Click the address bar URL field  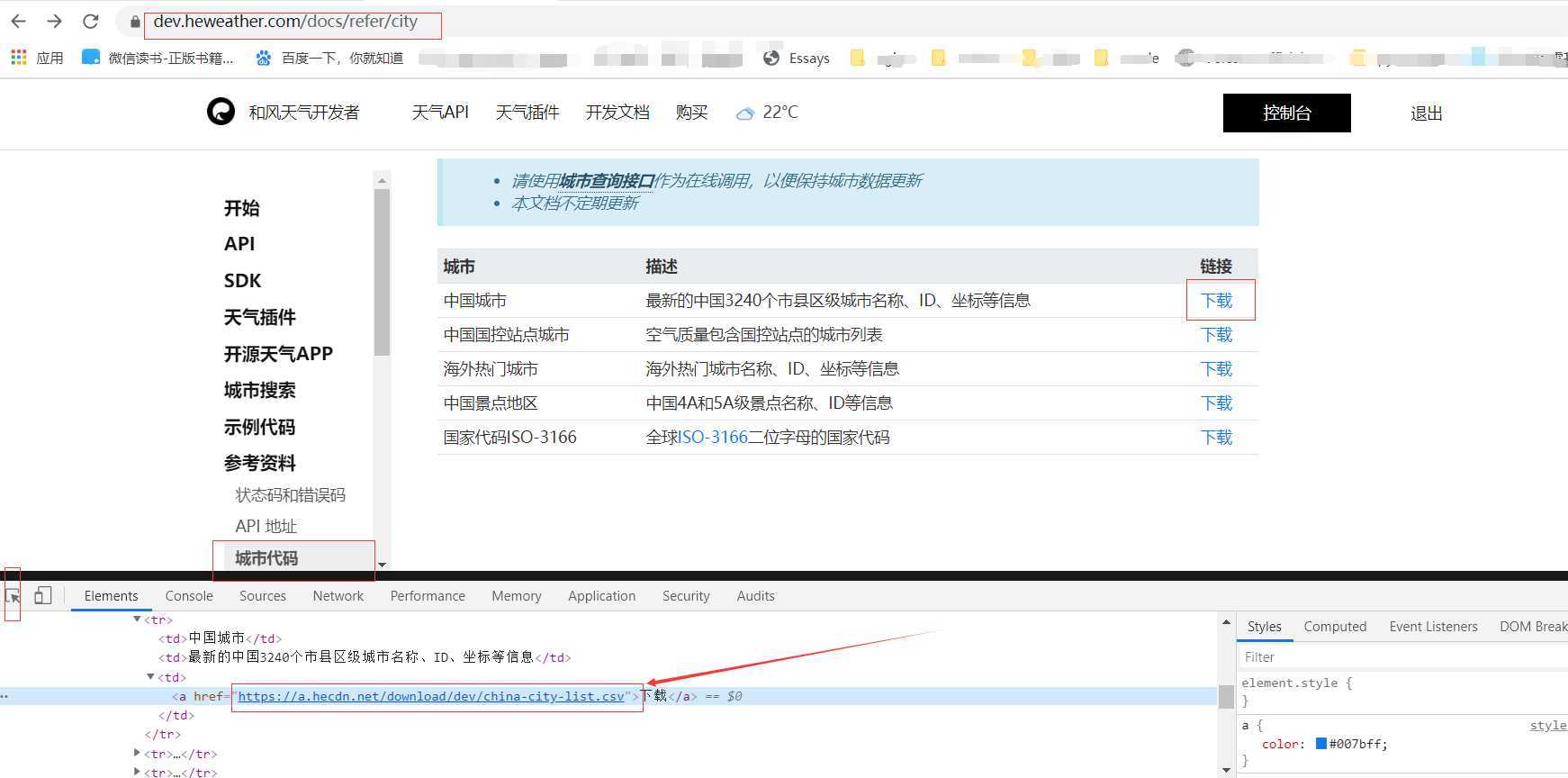point(285,22)
